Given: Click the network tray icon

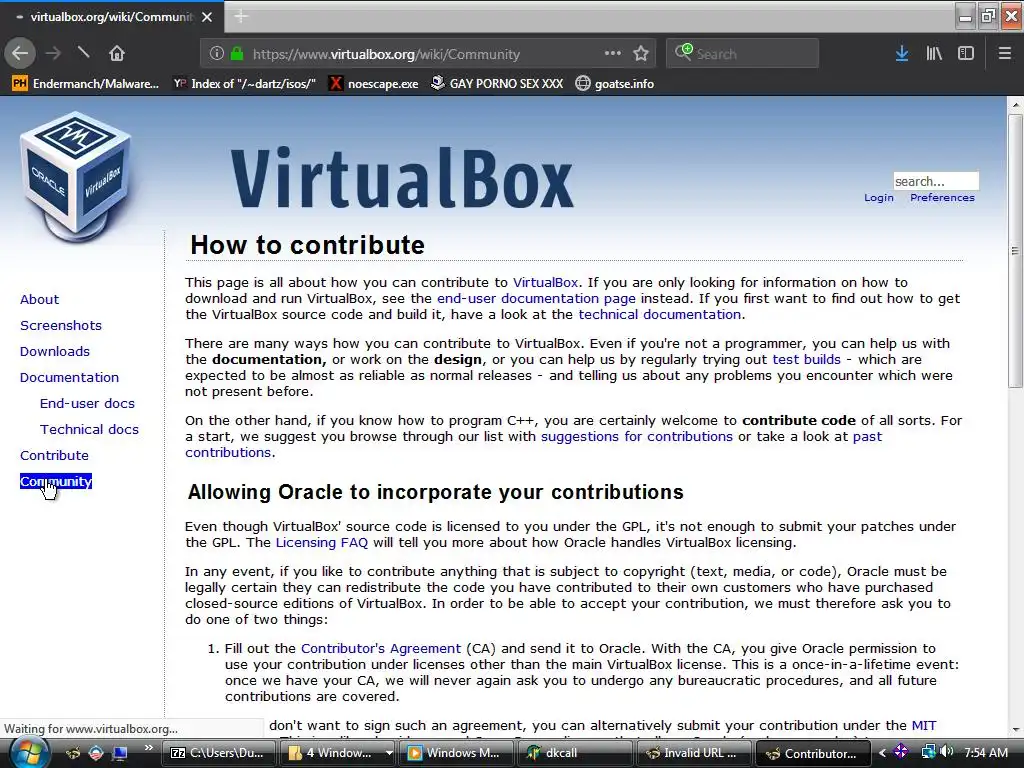Looking at the screenshot, I should 929,752.
